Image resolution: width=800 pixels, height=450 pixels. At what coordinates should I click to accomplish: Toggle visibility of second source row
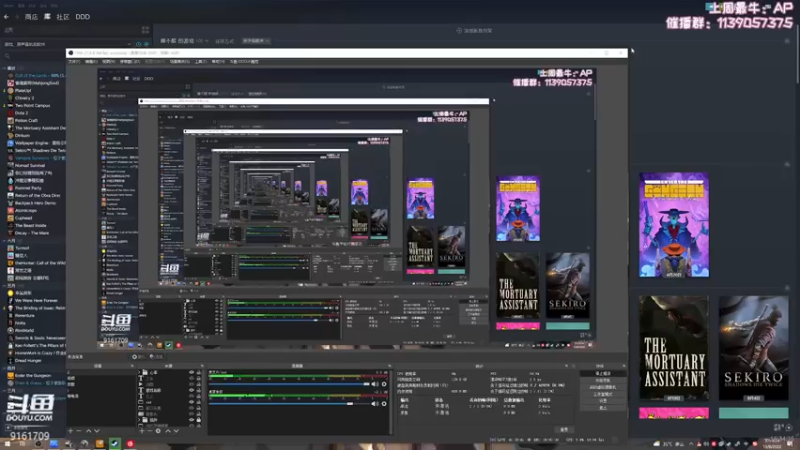pyautogui.click(x=191, y=379)
